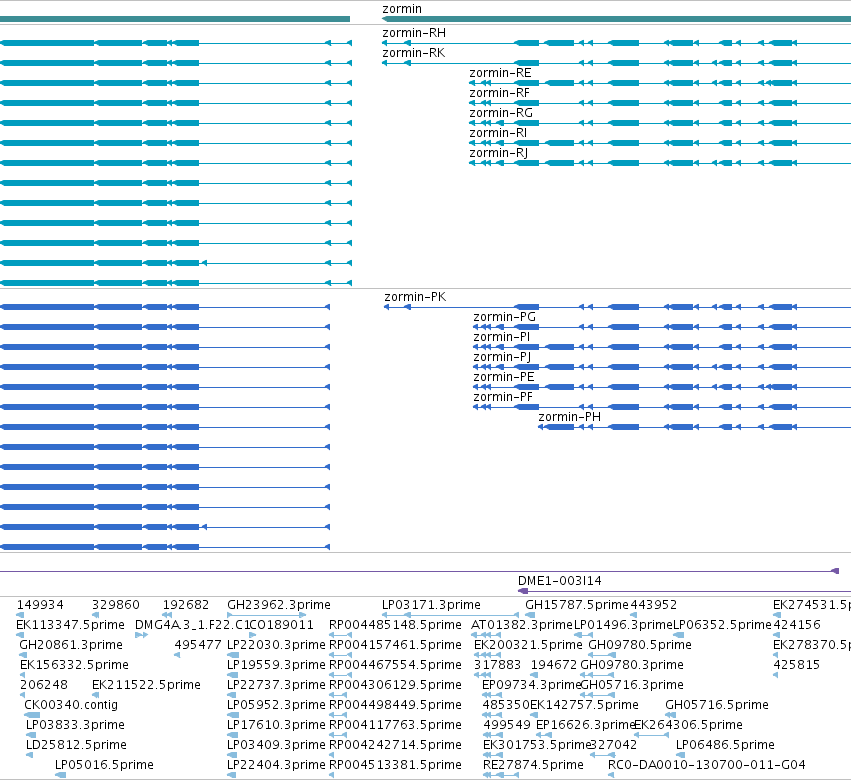Select the EK264306.5prime EST label
The image size is (851, 780).
[689, 725]
